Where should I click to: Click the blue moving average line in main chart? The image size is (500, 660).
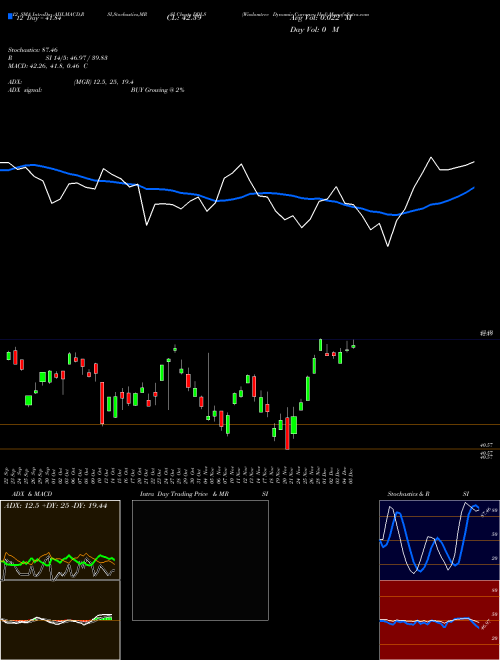236,199
